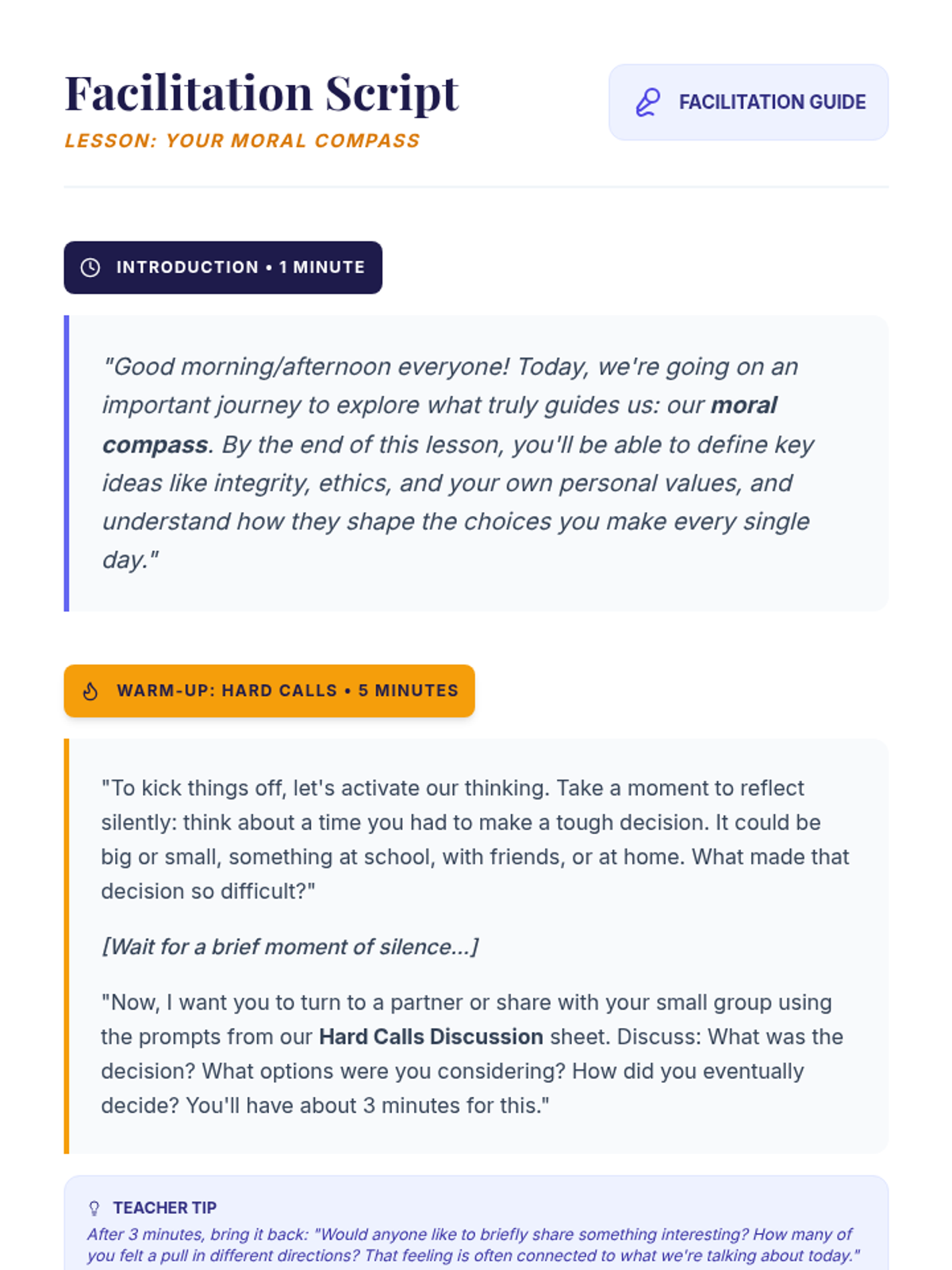This screenshot has height=1270, width=952.
Task: Click the orange accent bar of warm-up block
Action: (x=67, y=945)
